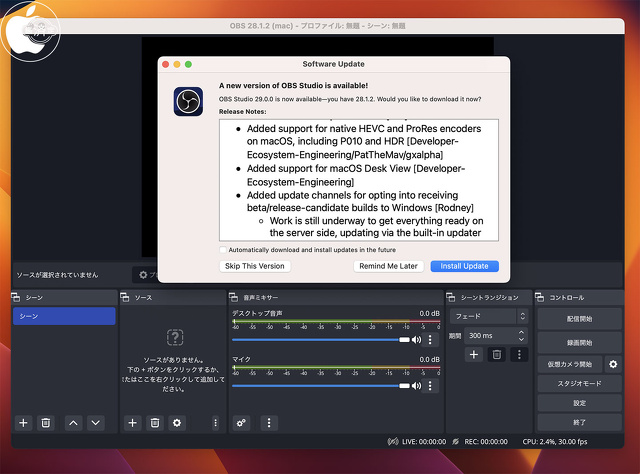Open microphone options three-dot menu

click(x=430, y=386)
